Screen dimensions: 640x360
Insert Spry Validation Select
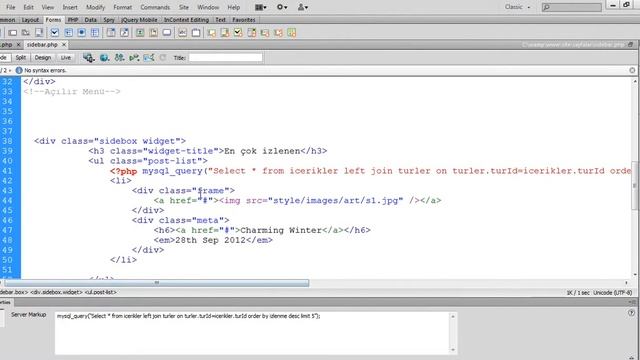(x=251, y=33)
